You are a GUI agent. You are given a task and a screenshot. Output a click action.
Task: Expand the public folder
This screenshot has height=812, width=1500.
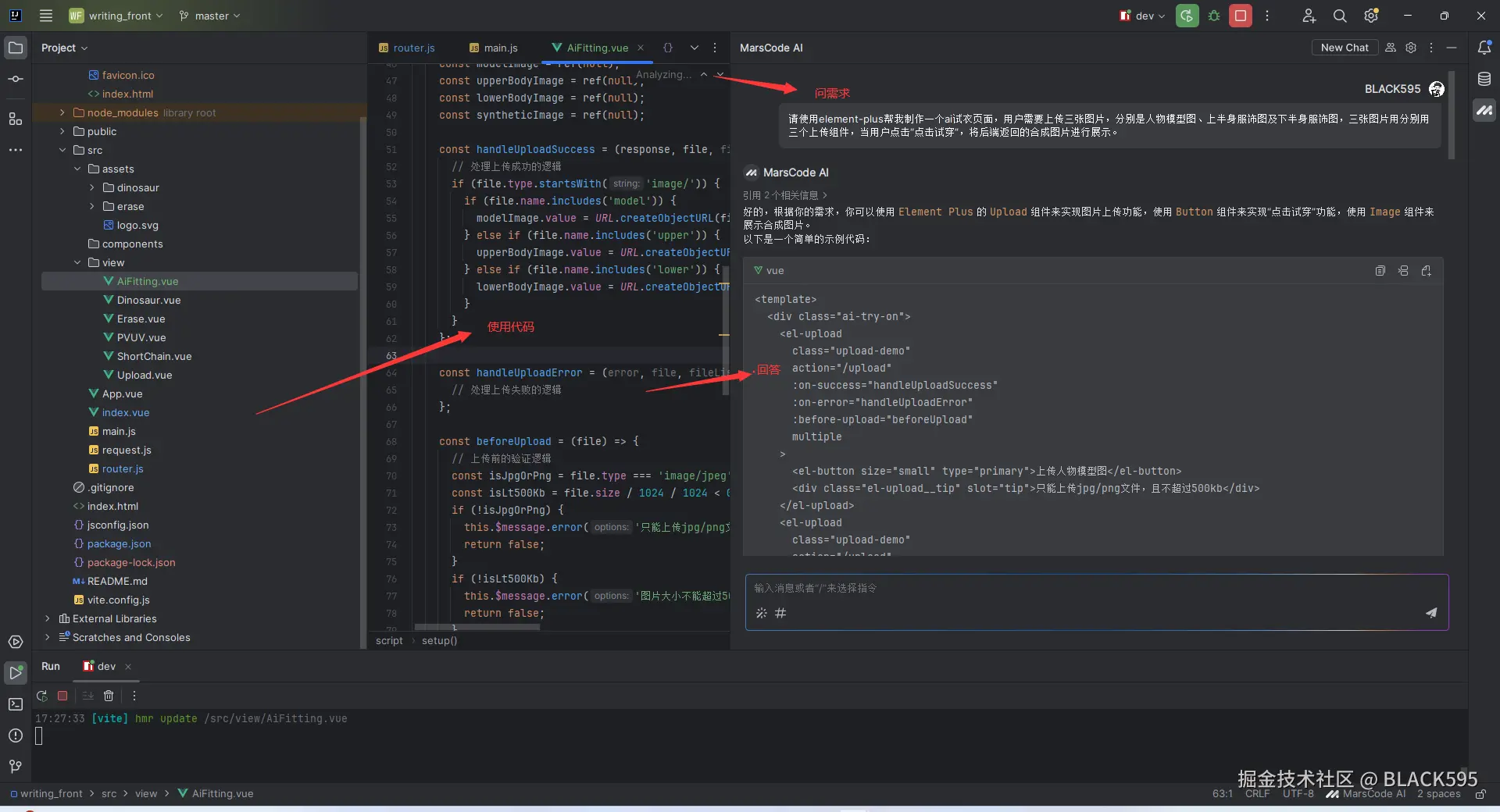[x=62, y=131]
